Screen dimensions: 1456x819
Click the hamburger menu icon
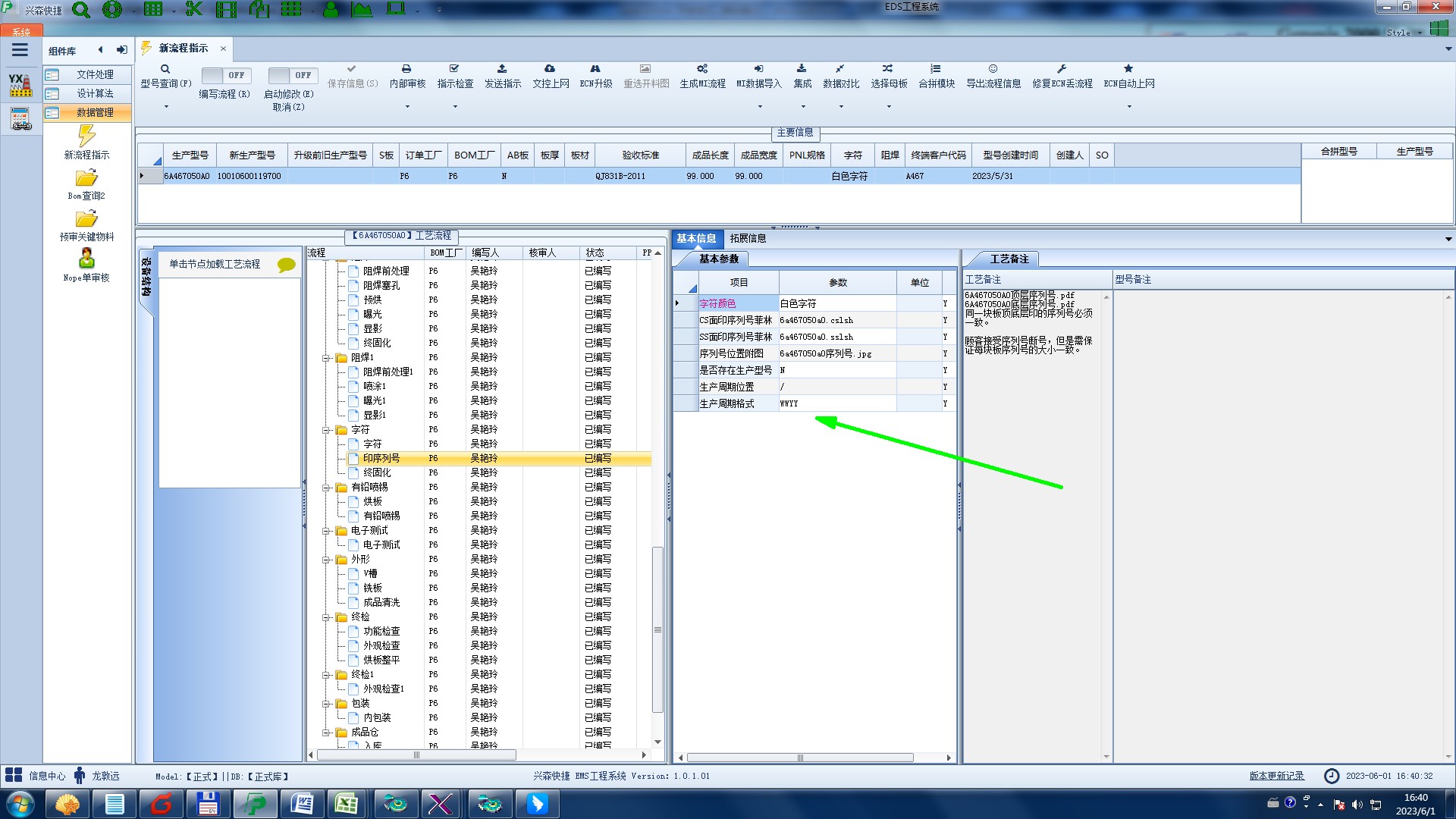[20, 50]
